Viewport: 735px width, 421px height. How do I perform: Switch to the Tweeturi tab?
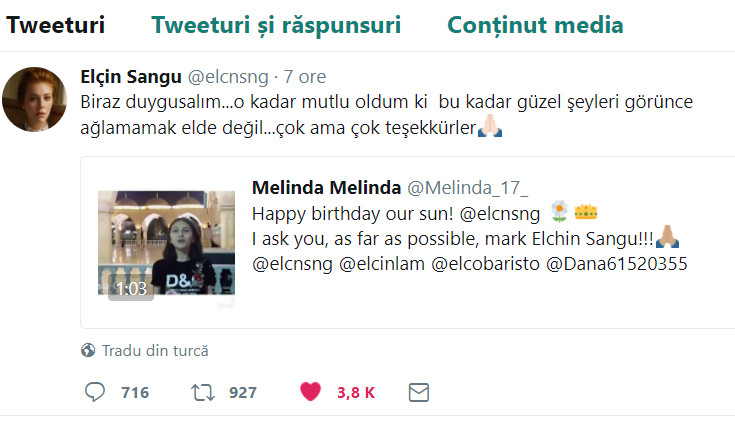pyautogui.click(x=55, y=25)
